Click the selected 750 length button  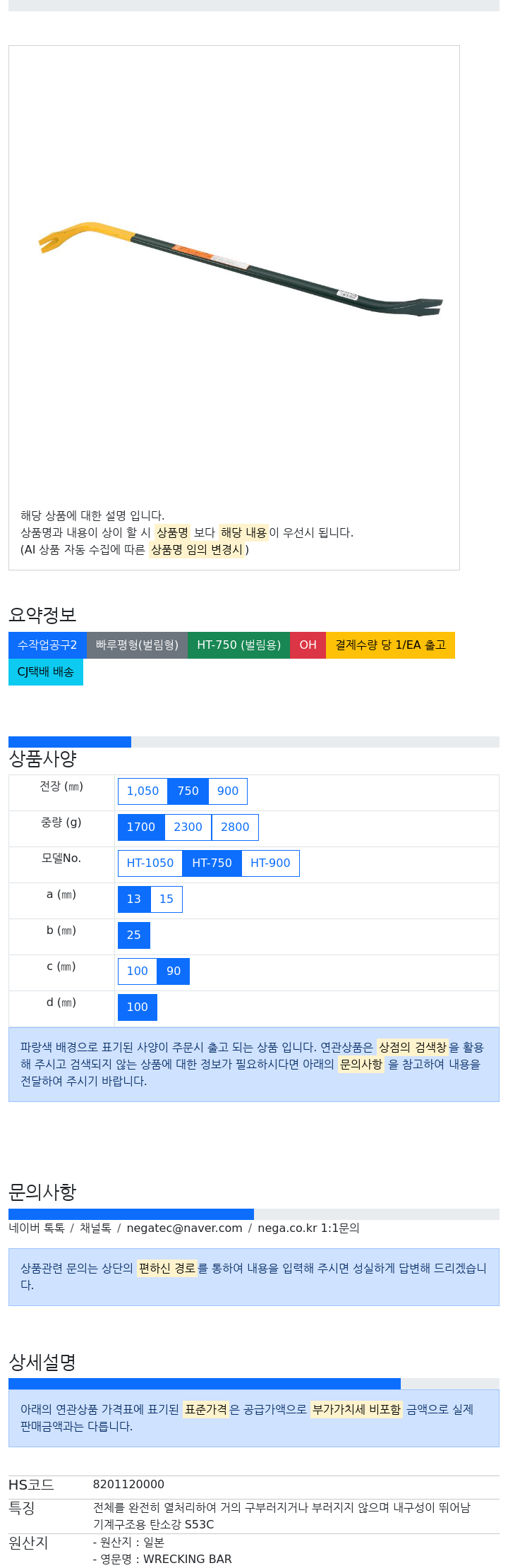click(188, 791)
